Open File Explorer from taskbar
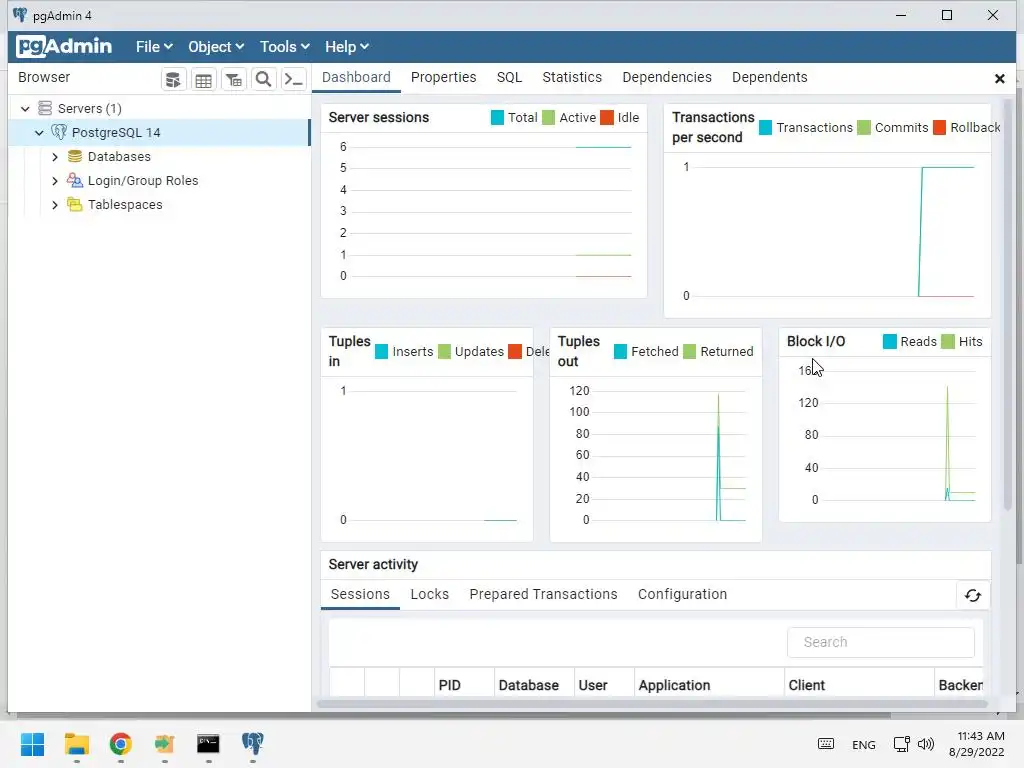The image size is (1024, 768). click(76, 744)
